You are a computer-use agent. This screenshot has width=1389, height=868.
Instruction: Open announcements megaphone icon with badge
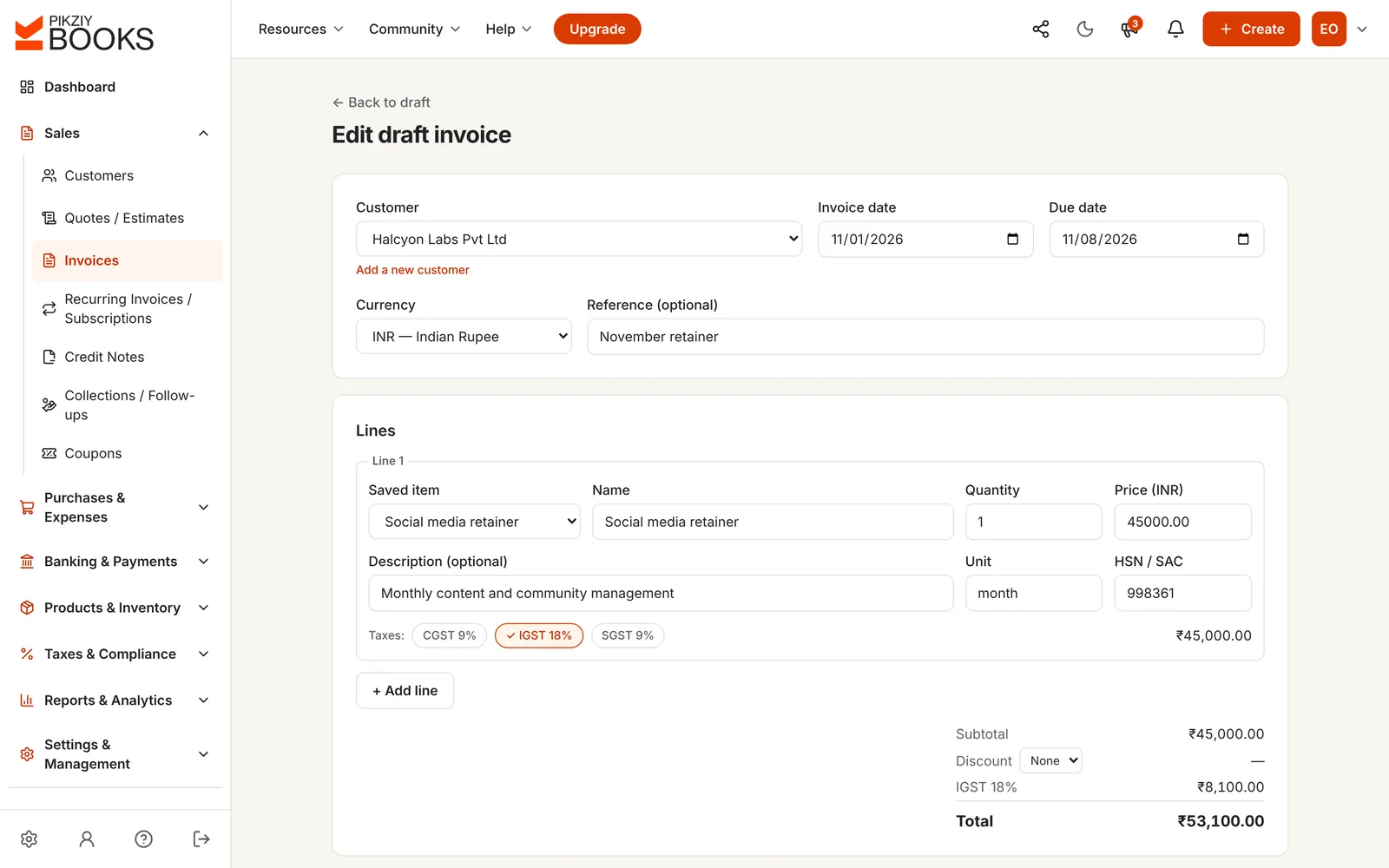[1129, 30]
